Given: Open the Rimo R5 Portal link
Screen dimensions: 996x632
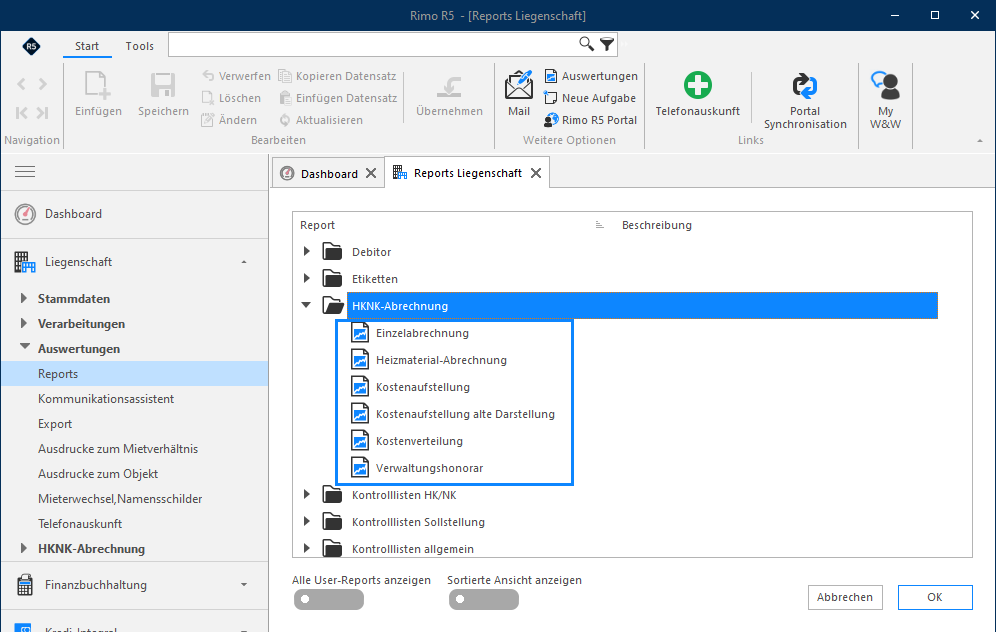Looking at the screenshot, I should 591,120.
